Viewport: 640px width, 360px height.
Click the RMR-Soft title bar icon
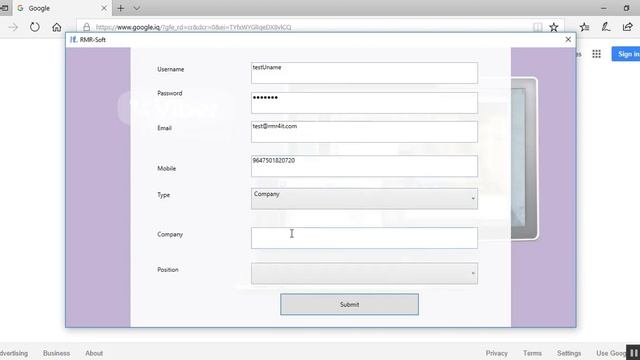(x=73, y=40)
